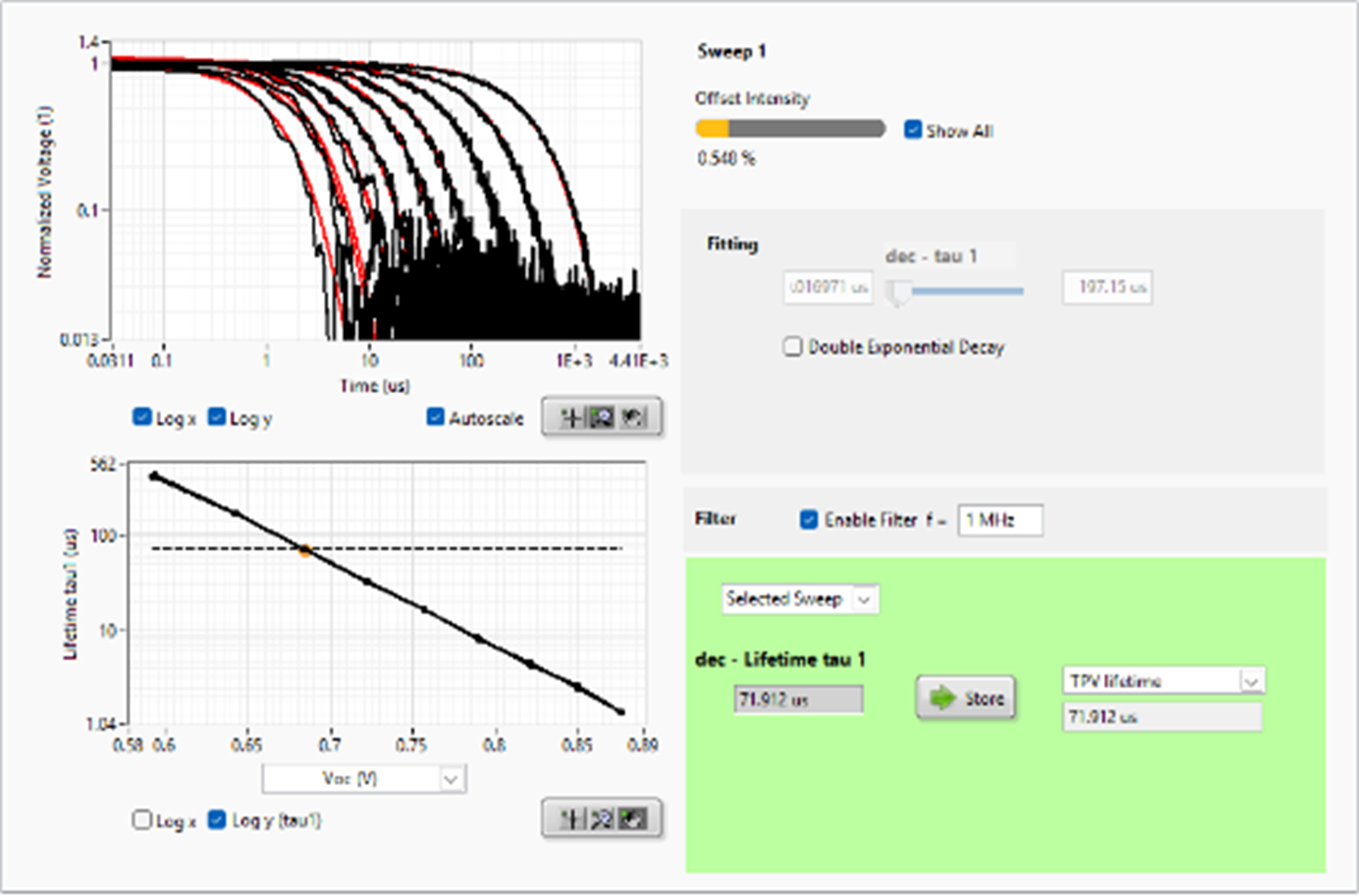Image resolution: width=1359 pixels, height=896 pixels.
Task: Select cursor crosshair tool on upper graph palette
Action: (x=570, y=417)
